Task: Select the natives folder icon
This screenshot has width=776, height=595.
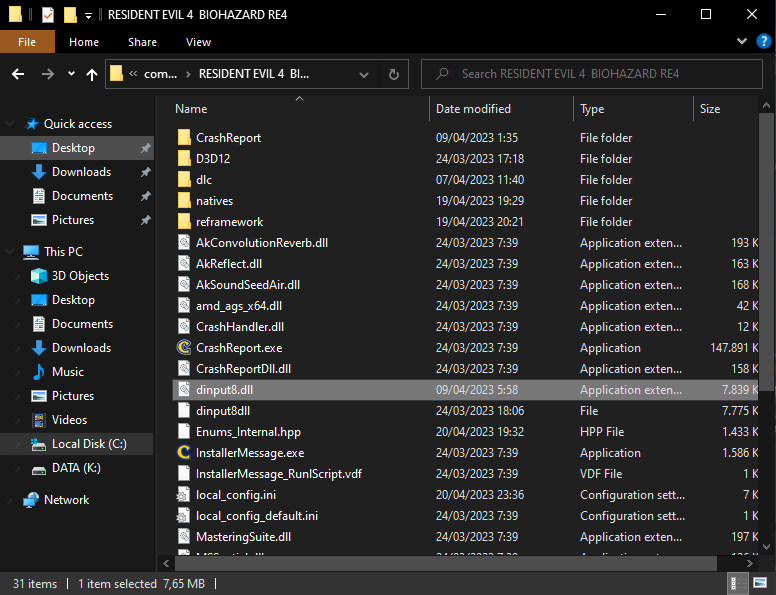Action: point(184,200)
